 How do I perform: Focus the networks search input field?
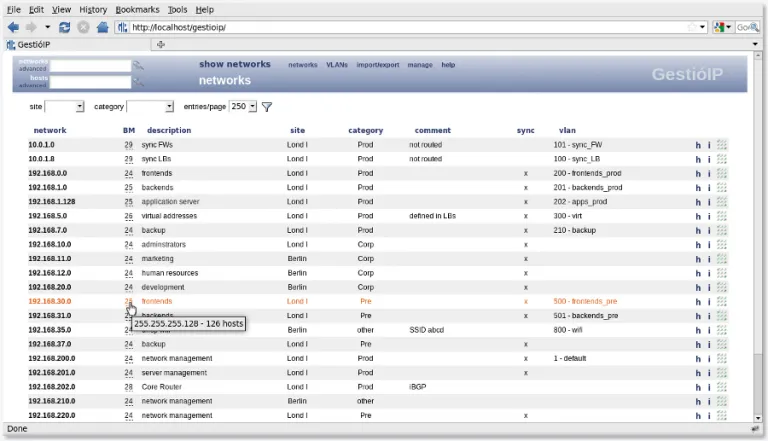tap(91, 66)
